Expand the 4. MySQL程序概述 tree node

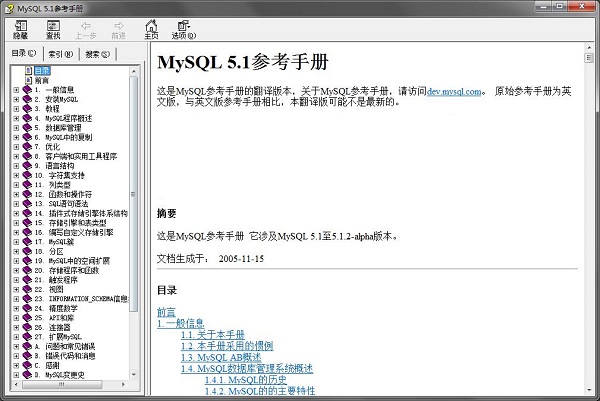point(16,118)
